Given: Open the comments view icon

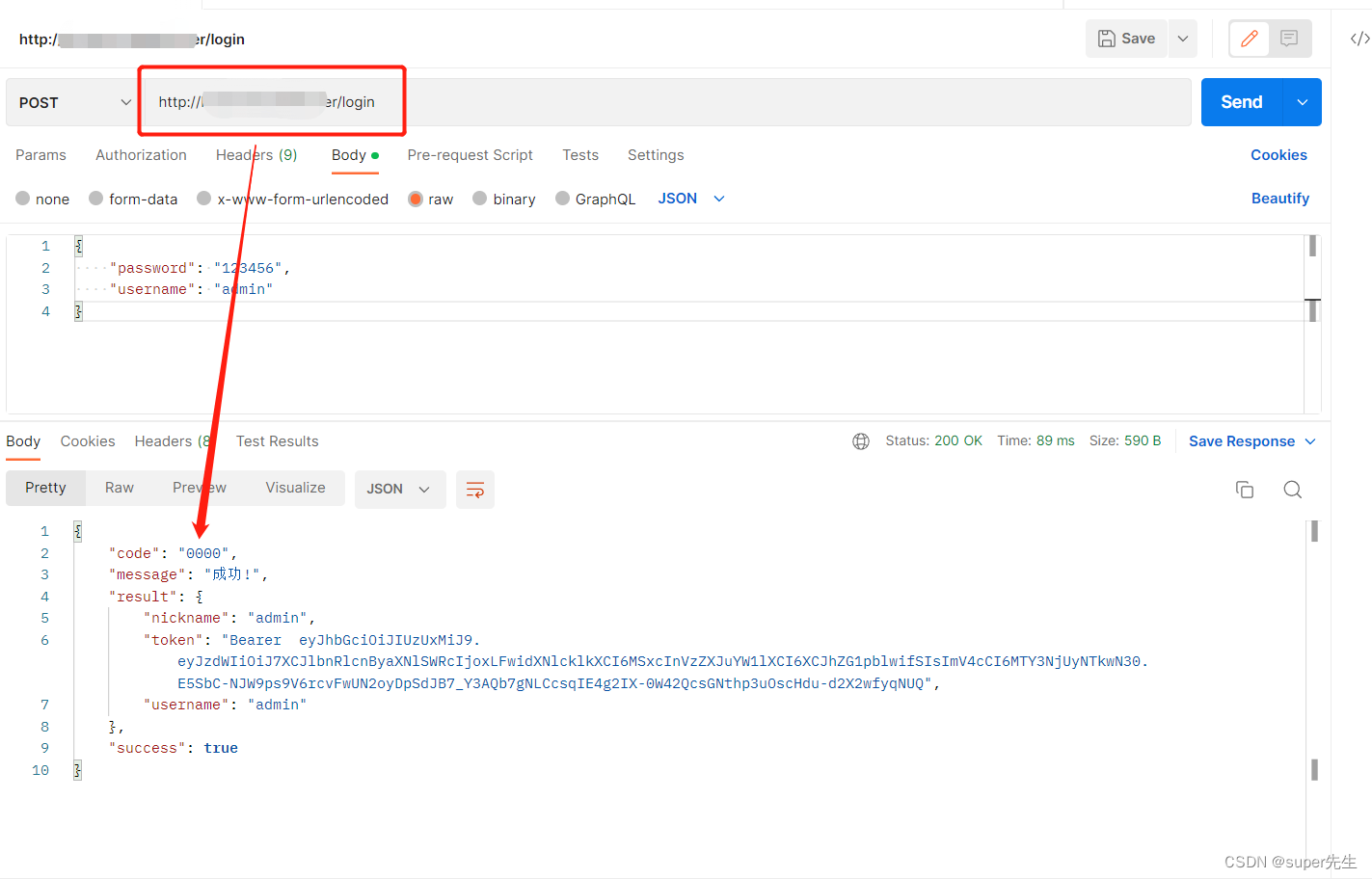Looking at the screenshot, I should (1289, 39).
